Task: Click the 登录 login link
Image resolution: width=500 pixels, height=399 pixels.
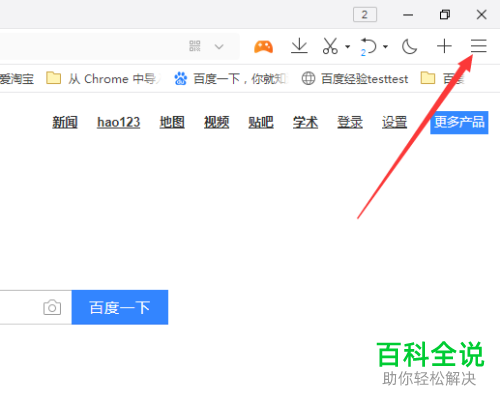Action: point(350,122)
